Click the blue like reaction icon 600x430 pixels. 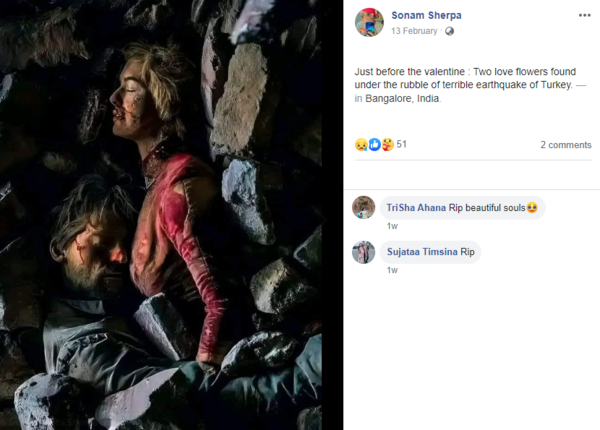click(x=374, y=145)
